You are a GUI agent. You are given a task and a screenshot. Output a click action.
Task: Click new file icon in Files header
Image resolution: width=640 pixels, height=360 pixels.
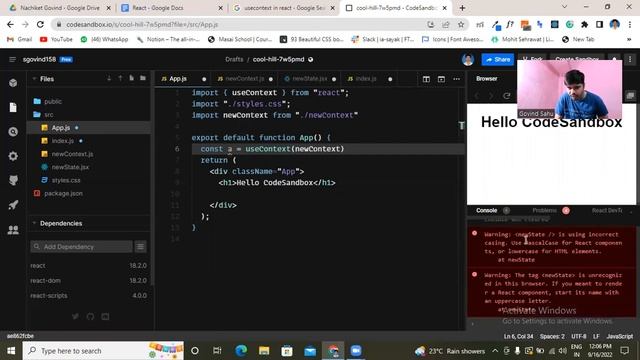pos(131,78)
